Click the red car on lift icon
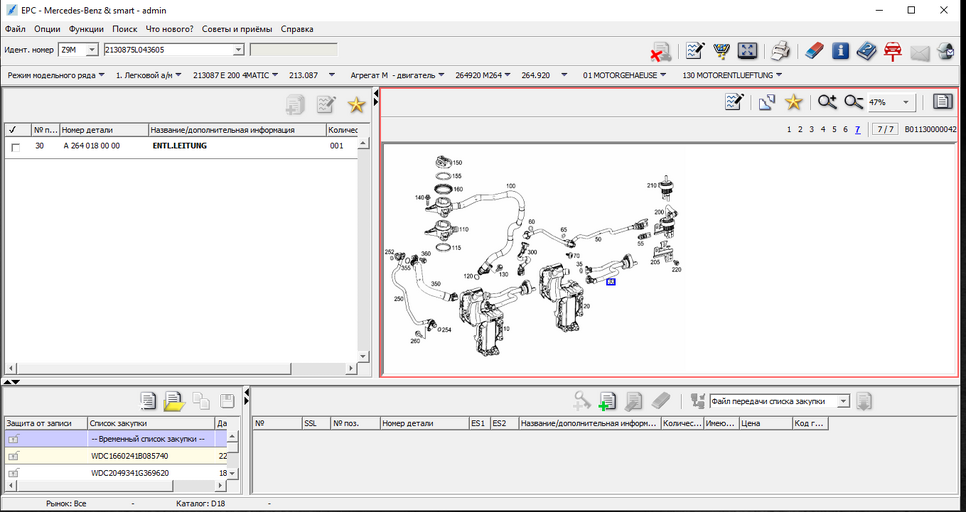 point(892,50)
